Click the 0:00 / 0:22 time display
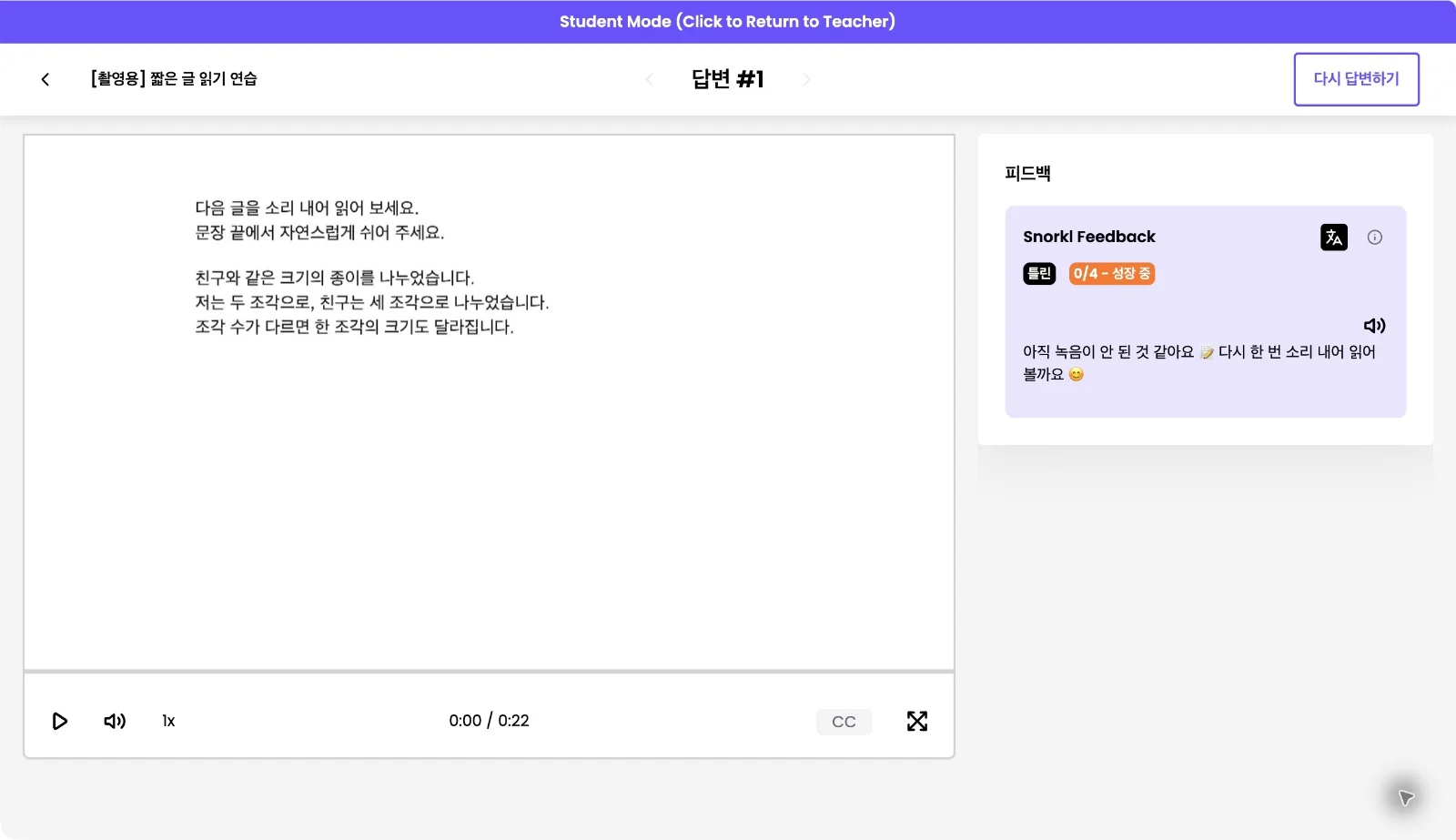This screenshot has width=1456, height=840. [x=489, y=721]
